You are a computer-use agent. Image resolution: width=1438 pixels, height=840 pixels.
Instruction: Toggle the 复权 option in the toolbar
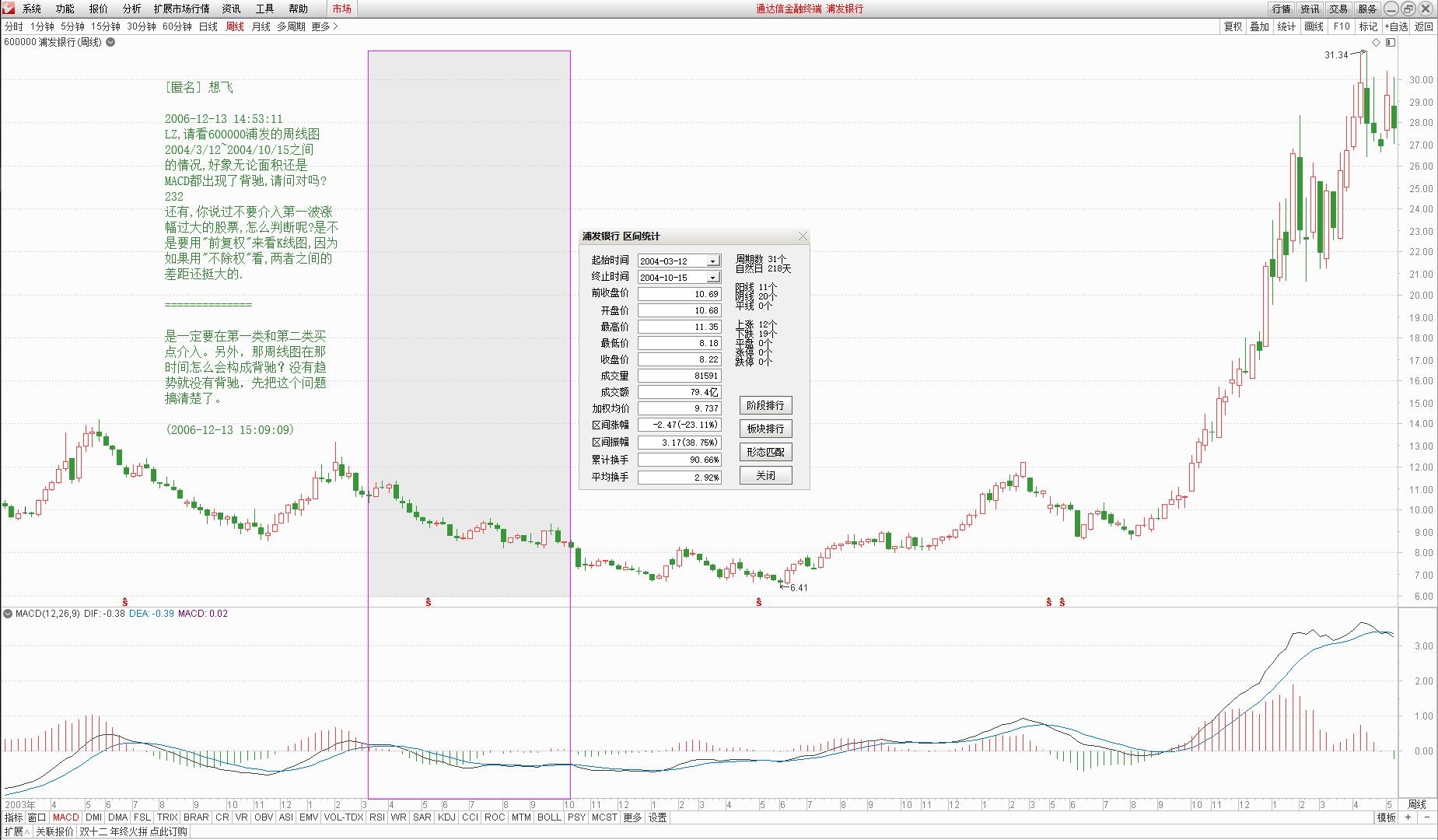[1233, 26]
